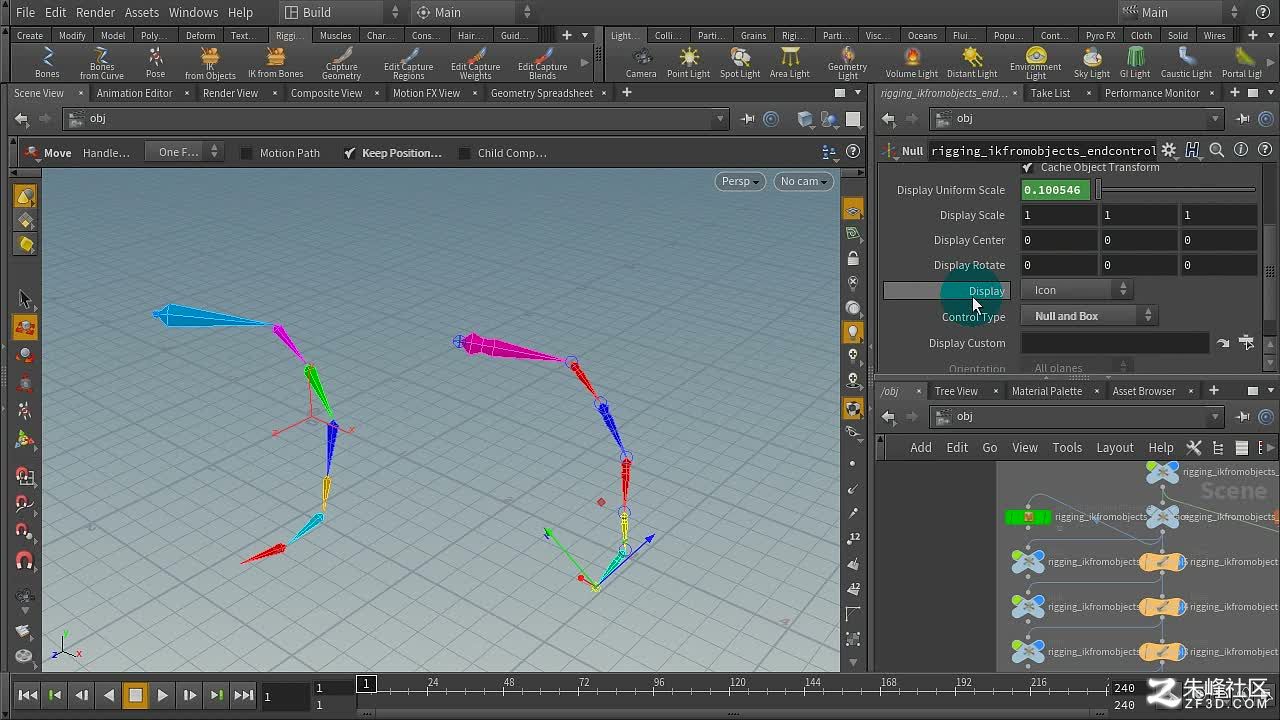Screen dimensions: 1280x720
Task: Create a Distant Light
Action: (x=972, y=63)
